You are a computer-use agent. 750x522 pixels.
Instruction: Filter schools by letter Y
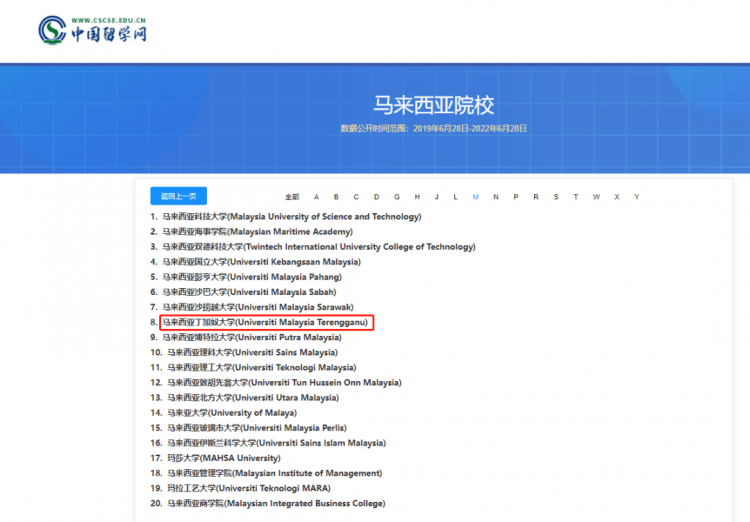point(637,197)
